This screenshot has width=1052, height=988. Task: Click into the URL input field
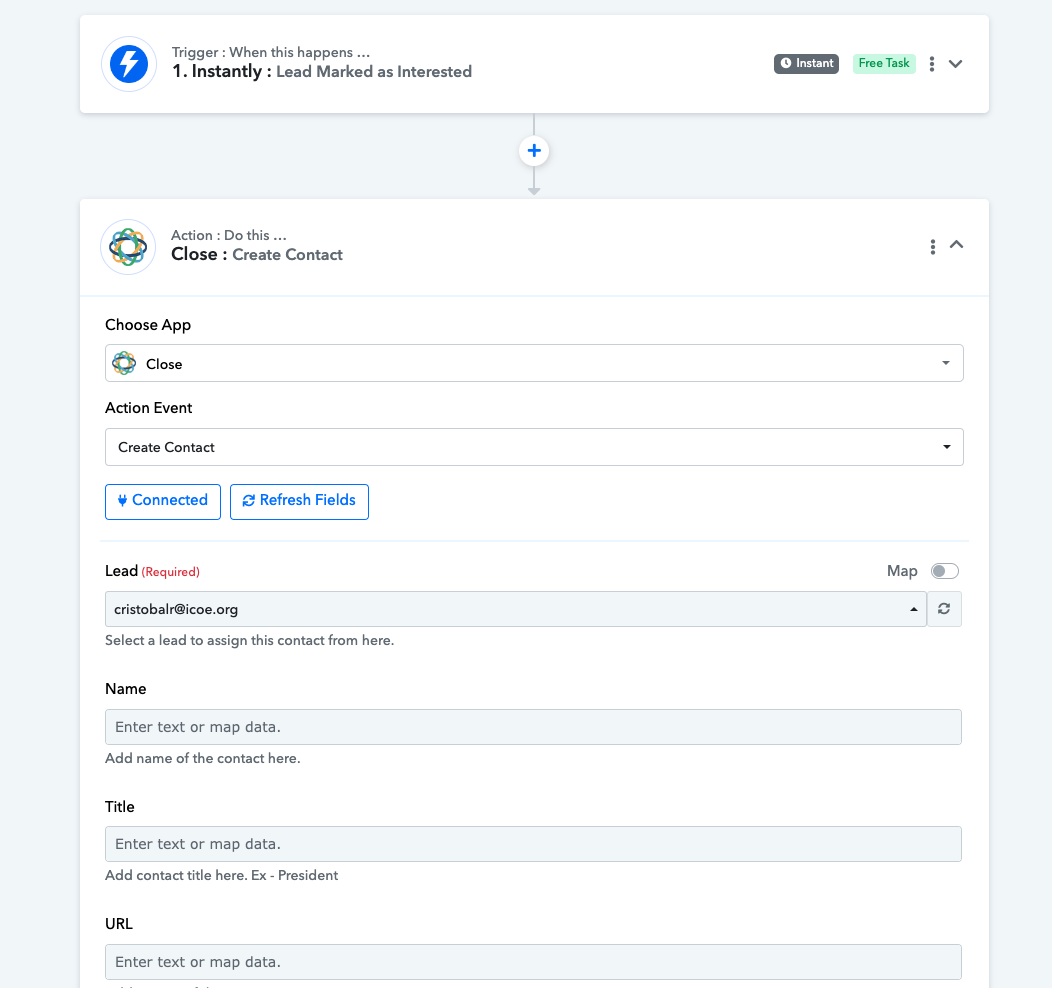click(x=533, y=962)
